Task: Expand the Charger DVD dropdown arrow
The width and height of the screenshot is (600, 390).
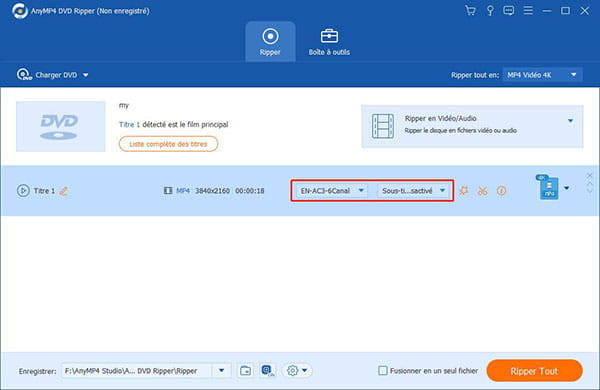Action: pos(86,75)
